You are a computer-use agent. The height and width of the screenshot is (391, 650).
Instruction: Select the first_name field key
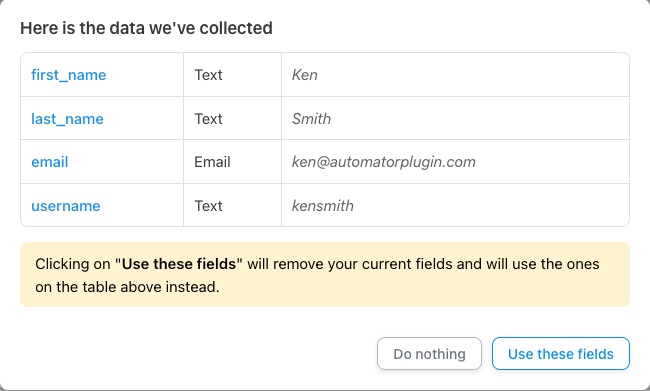(69, 75)
